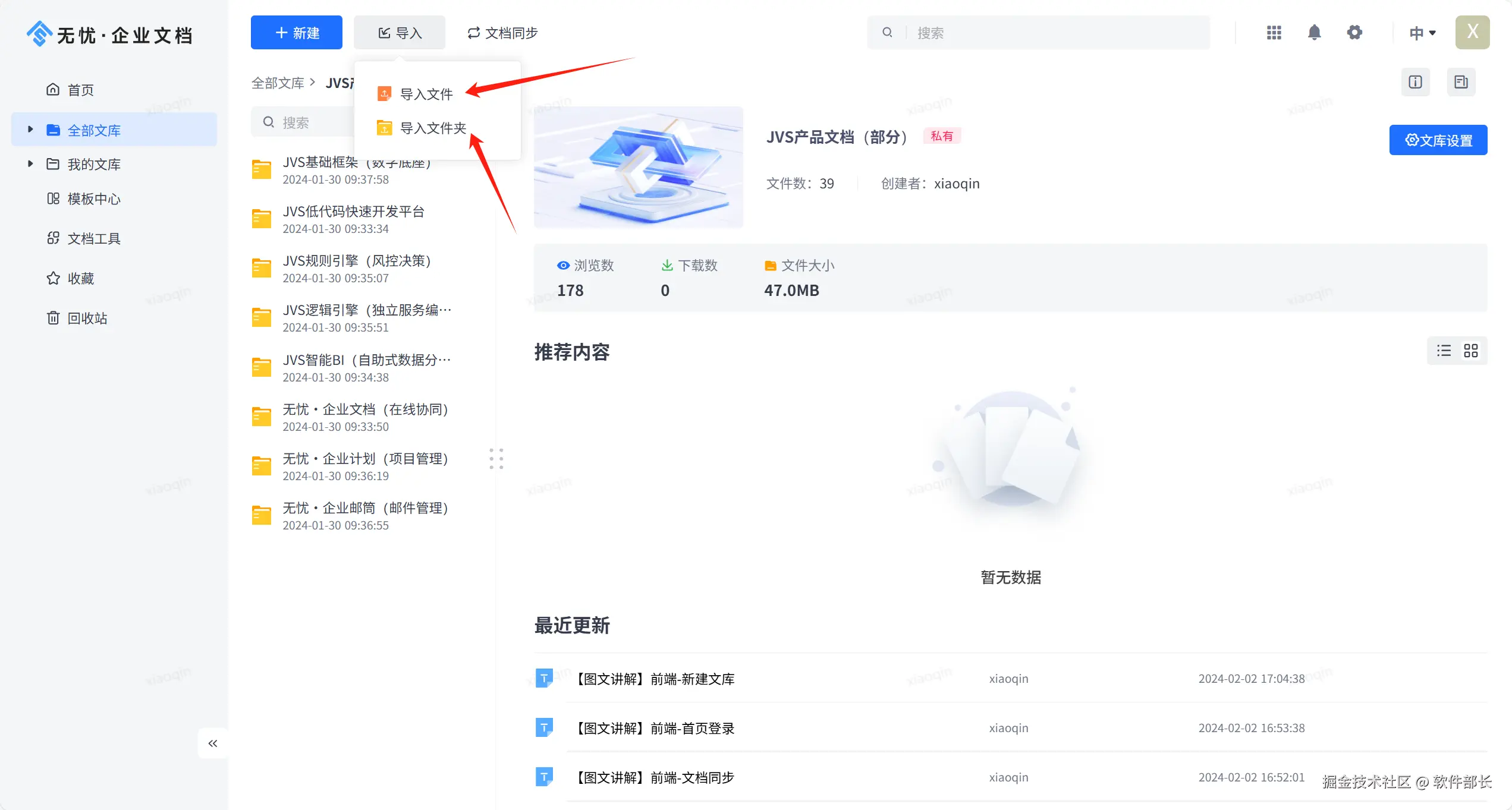The height and width of the screenshot is (810, 1512).
Task: Expand the 我的文库 tree arrow
Action: [x=30, y=163]
